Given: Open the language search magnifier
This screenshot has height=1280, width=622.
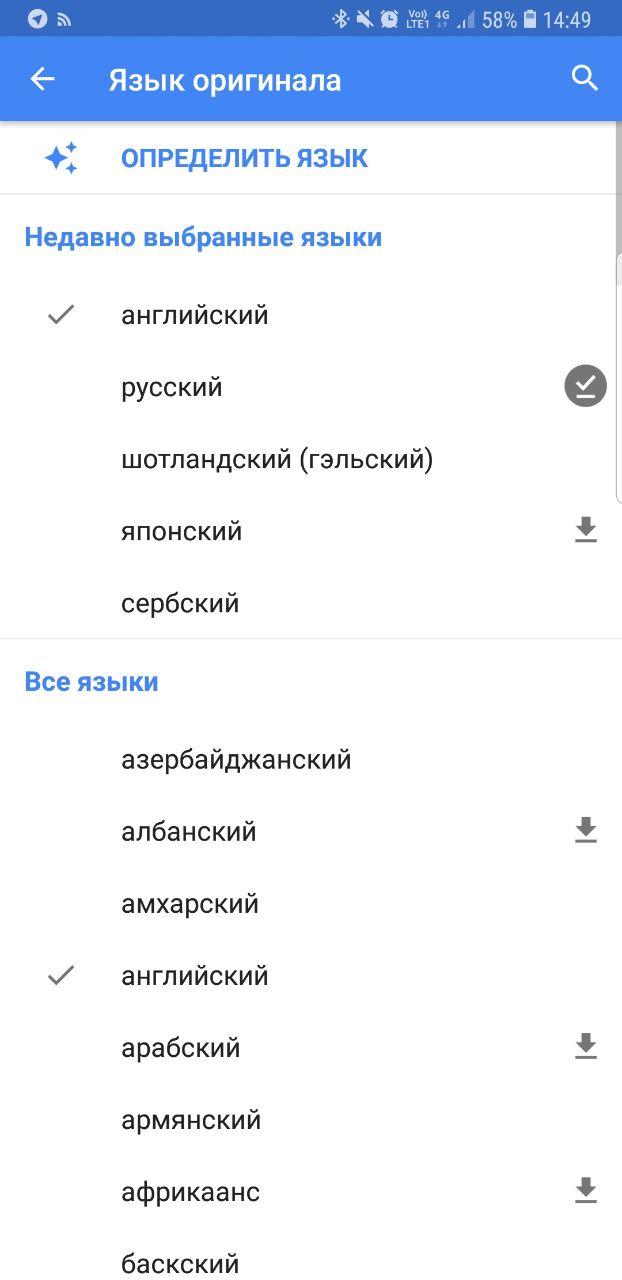Looking at the screenshot, I should (x=585, y=79).
